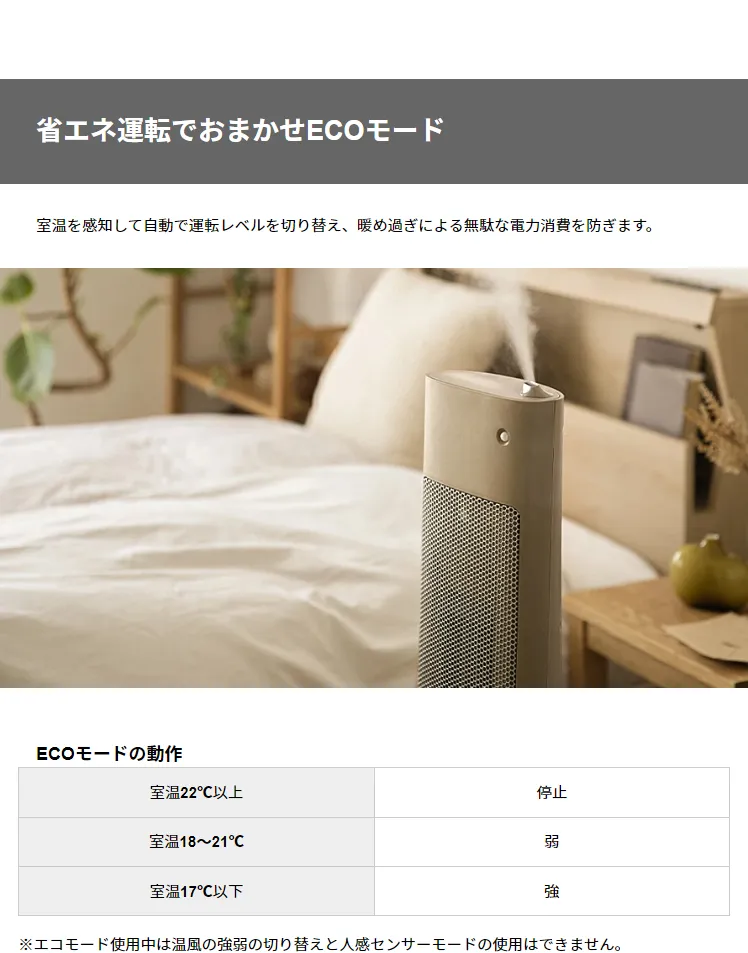
Task: Click the mist nozzle on top of the heater
Action: [x=531, y=388]
